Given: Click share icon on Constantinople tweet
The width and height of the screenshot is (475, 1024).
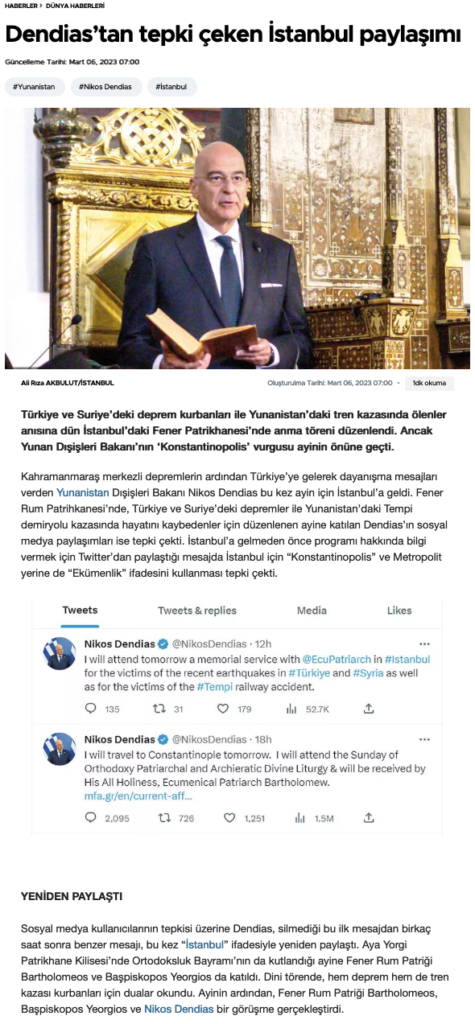Looking at the screenshot, I should point(369,817).
